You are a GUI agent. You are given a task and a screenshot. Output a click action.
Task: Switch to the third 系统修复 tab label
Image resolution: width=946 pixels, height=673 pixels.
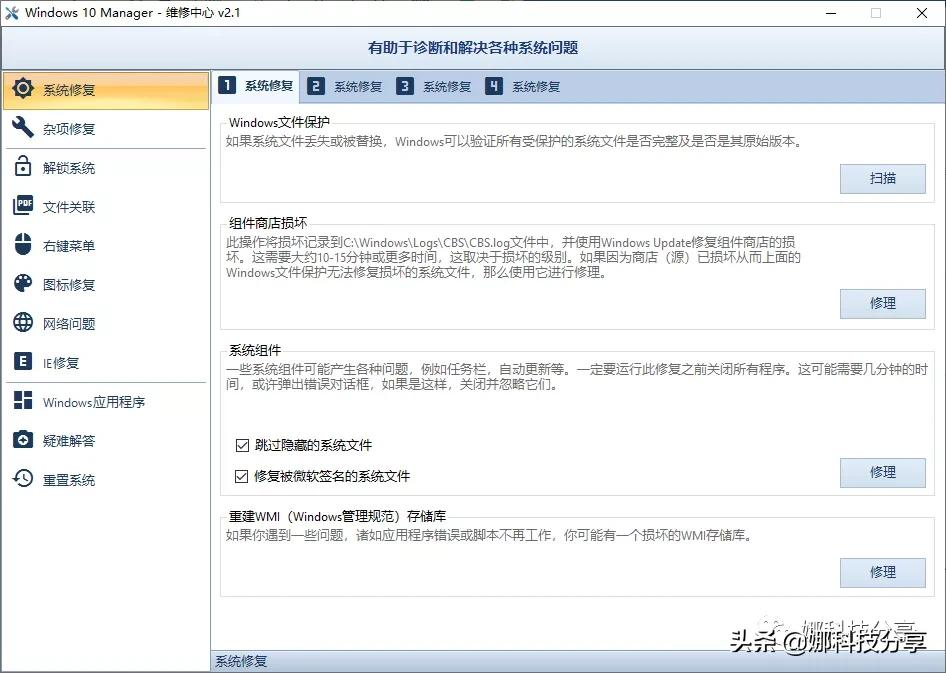(447, 87)
